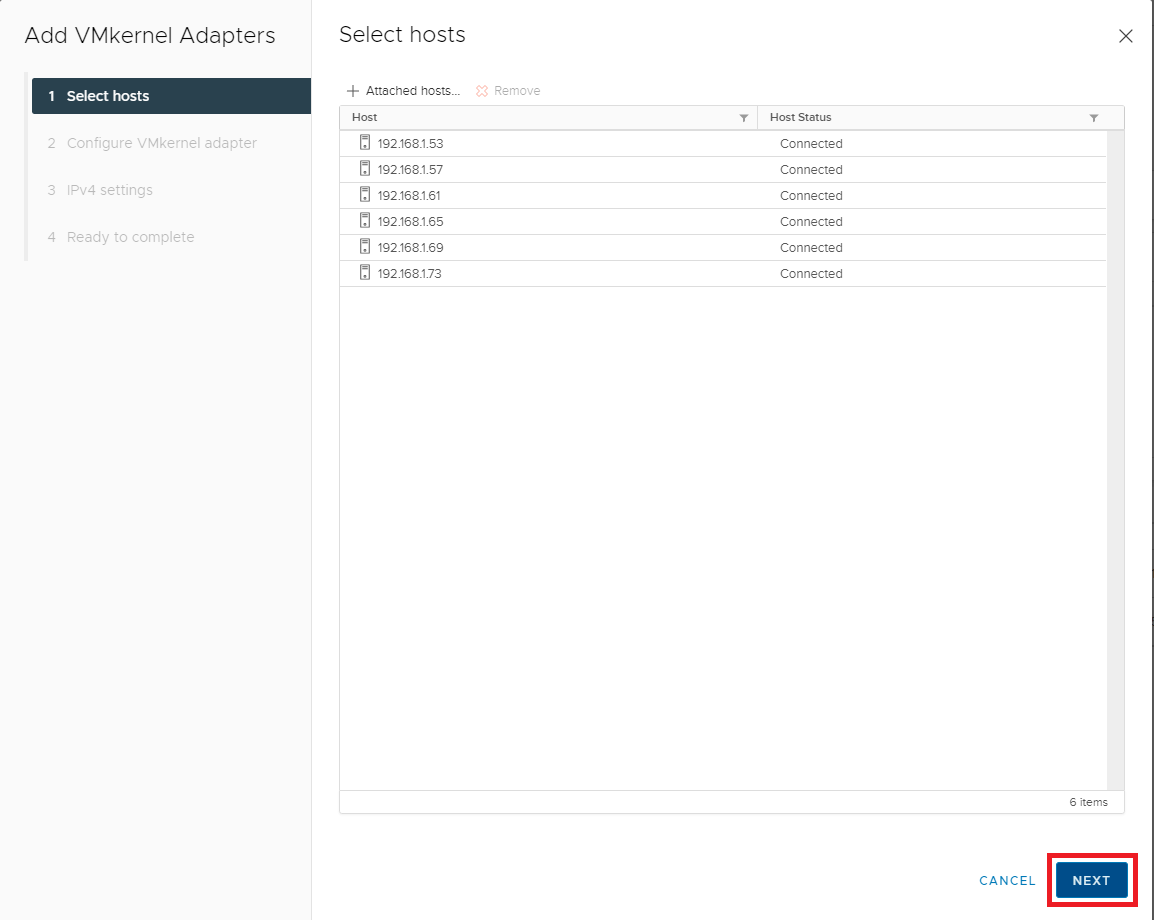Open the Host Status column filter
The image size is (1154, 920).
1093,118
